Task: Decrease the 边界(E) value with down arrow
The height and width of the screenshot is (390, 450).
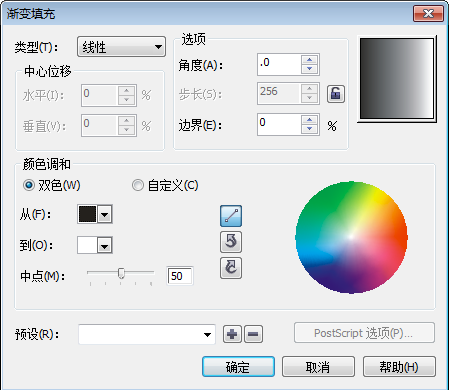Action: pos(310,129)
